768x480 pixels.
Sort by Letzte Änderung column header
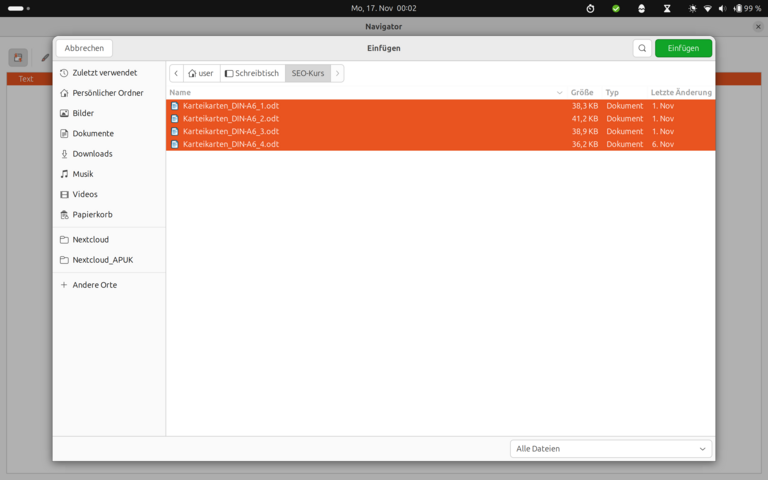coord(681,93)
